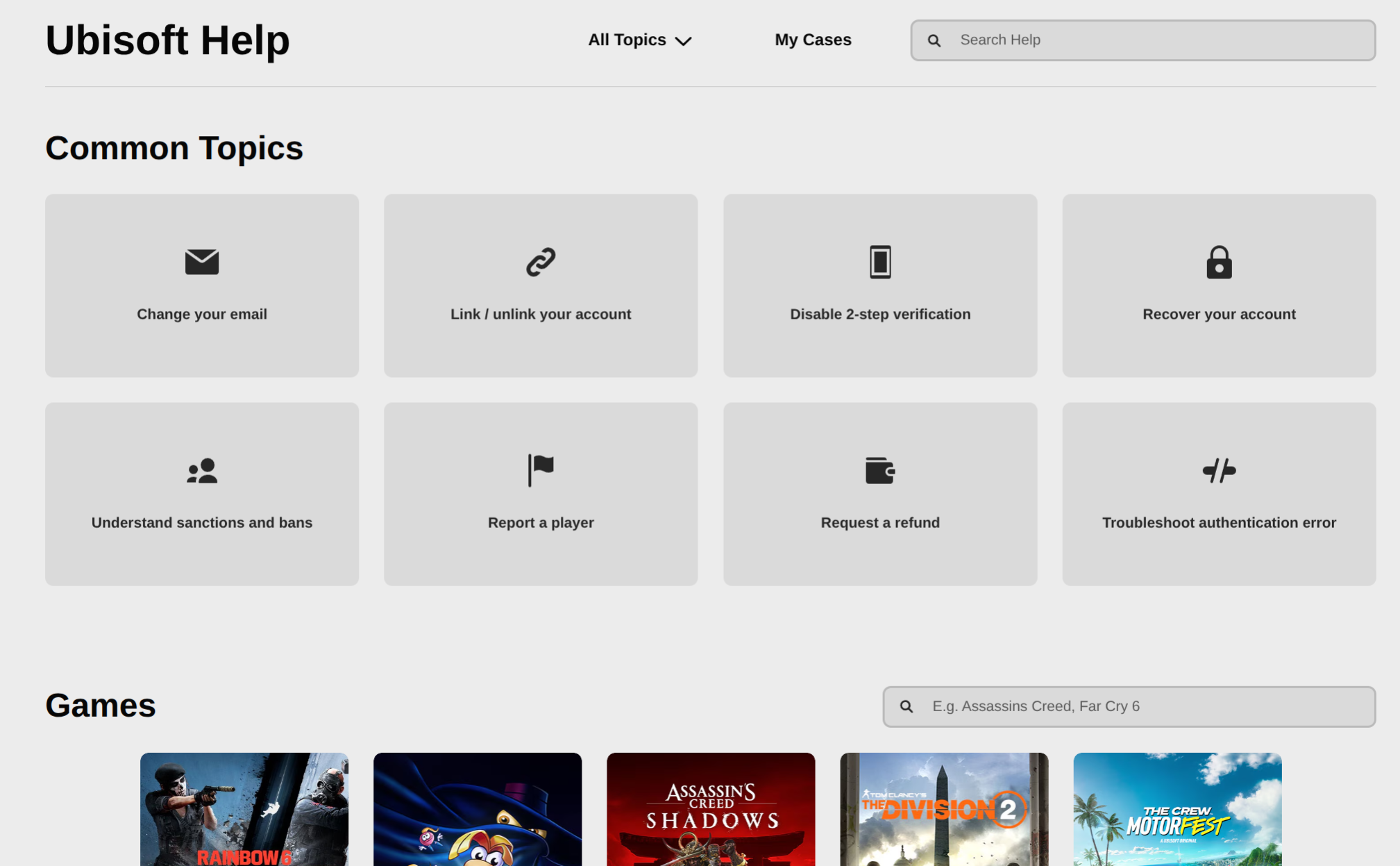Click the broken-plug authentication error icon
Image resolution: width=1400 pixels, height=866 pixels.
(x=1219, y=470)
